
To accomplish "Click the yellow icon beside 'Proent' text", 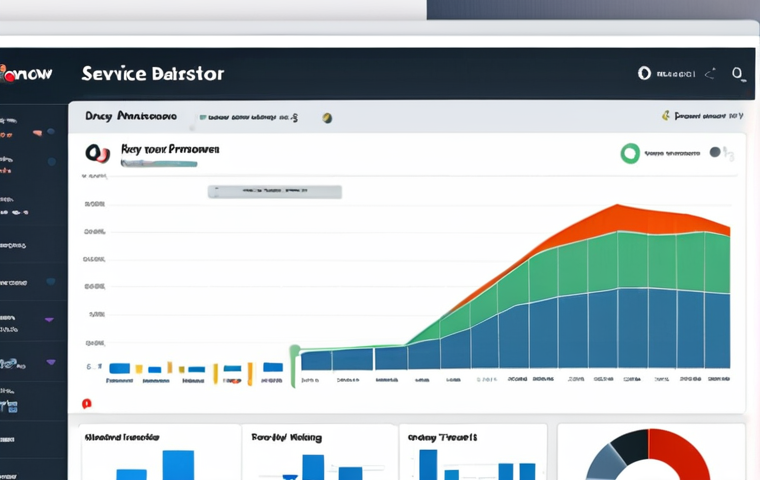I will [x=666, y=115].
